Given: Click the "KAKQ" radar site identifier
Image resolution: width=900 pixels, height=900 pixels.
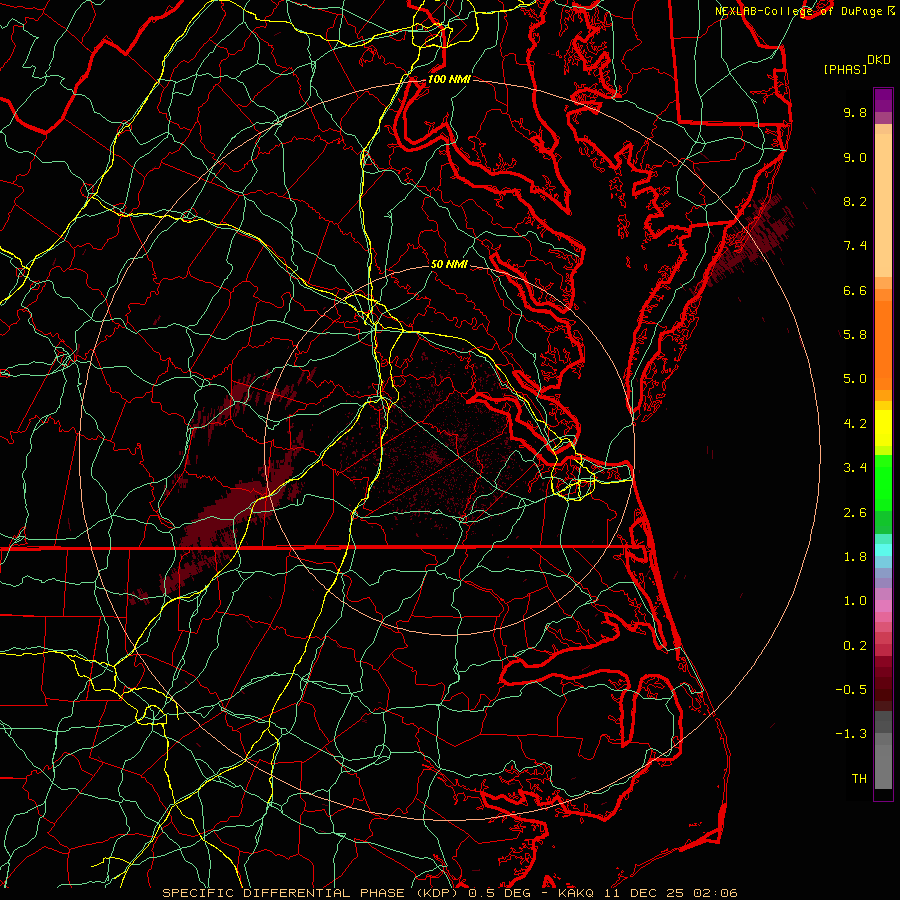Looking at the screenshot, I should [x=577, y=893].
